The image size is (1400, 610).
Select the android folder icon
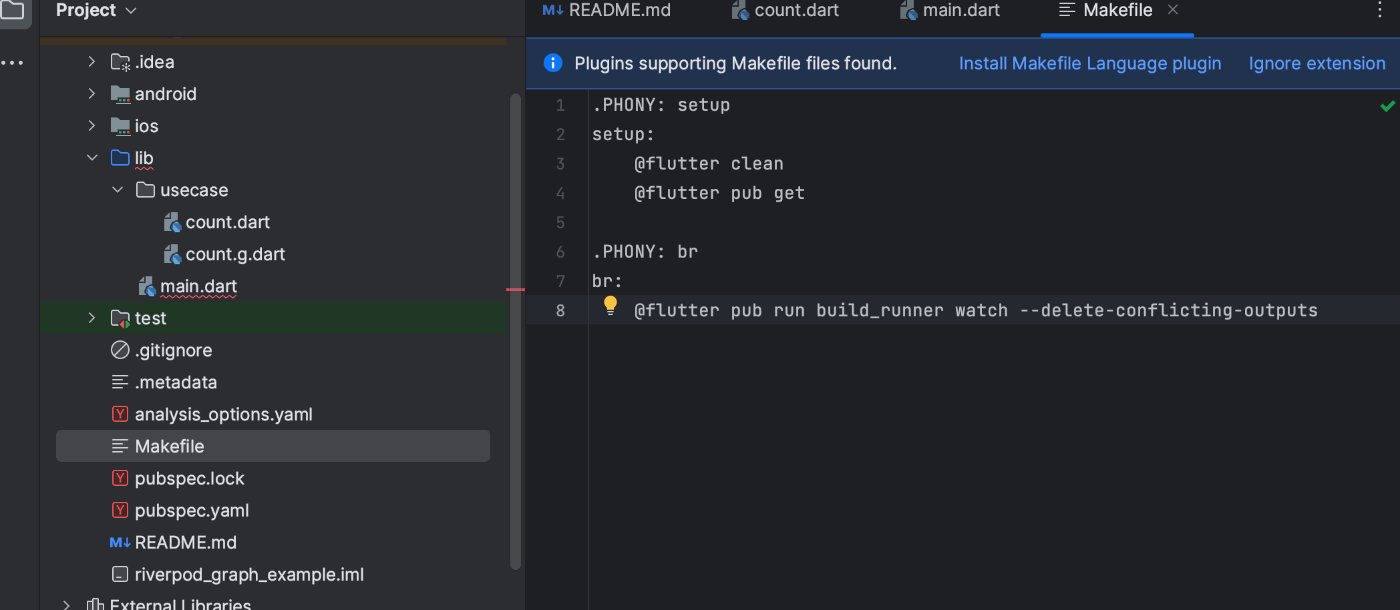(120, 94)
